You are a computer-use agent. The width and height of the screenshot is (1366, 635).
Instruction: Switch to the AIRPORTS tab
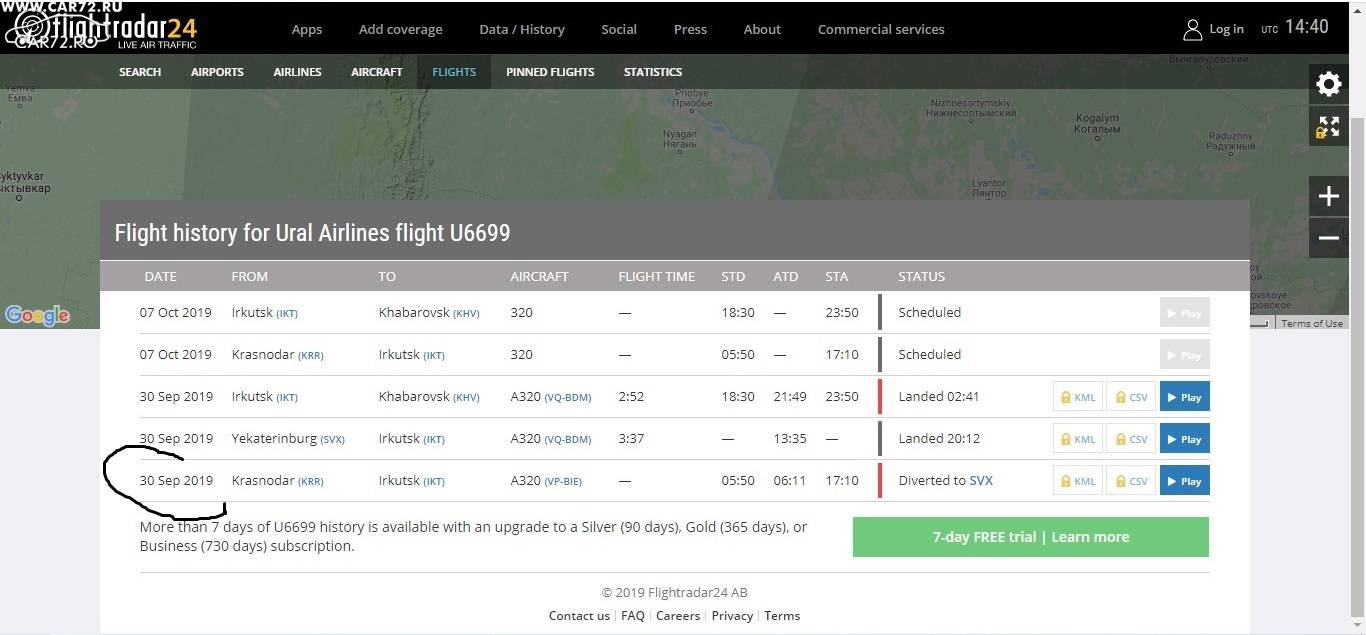pyautogui.click(x=217, y=72)
